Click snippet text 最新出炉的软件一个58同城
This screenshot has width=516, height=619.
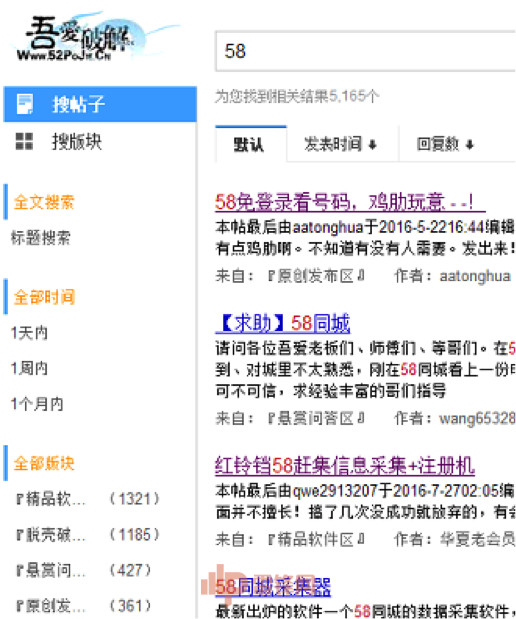(x=323, y=611)
